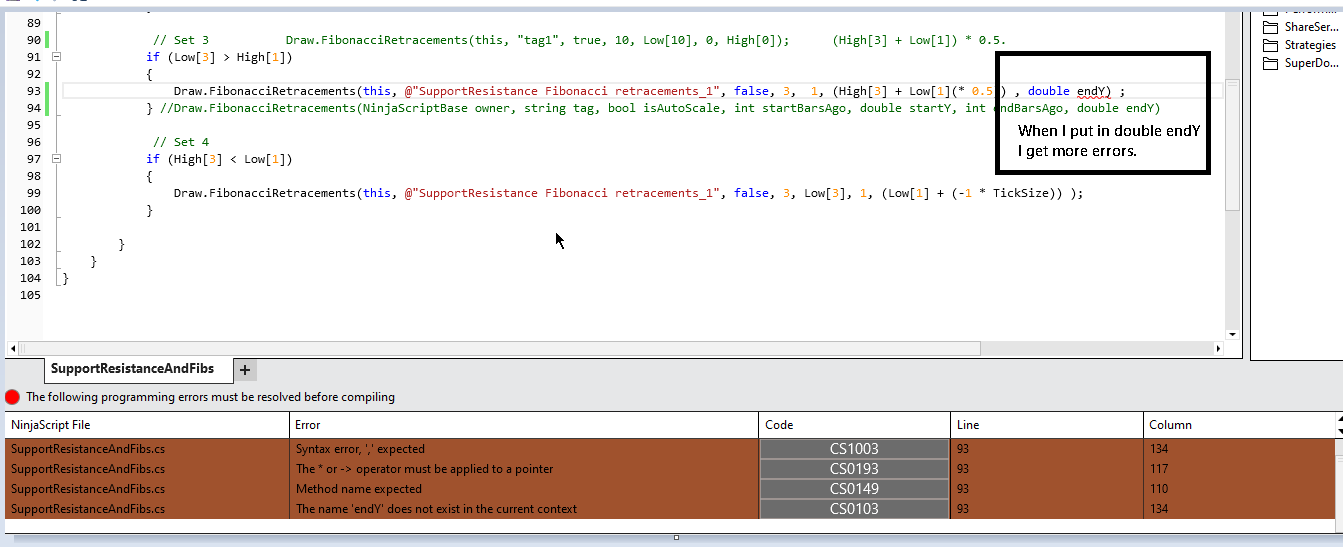Place cursor on "// Set 4" comment
This screenshot has height=547, width=1343.
point(181,142)
